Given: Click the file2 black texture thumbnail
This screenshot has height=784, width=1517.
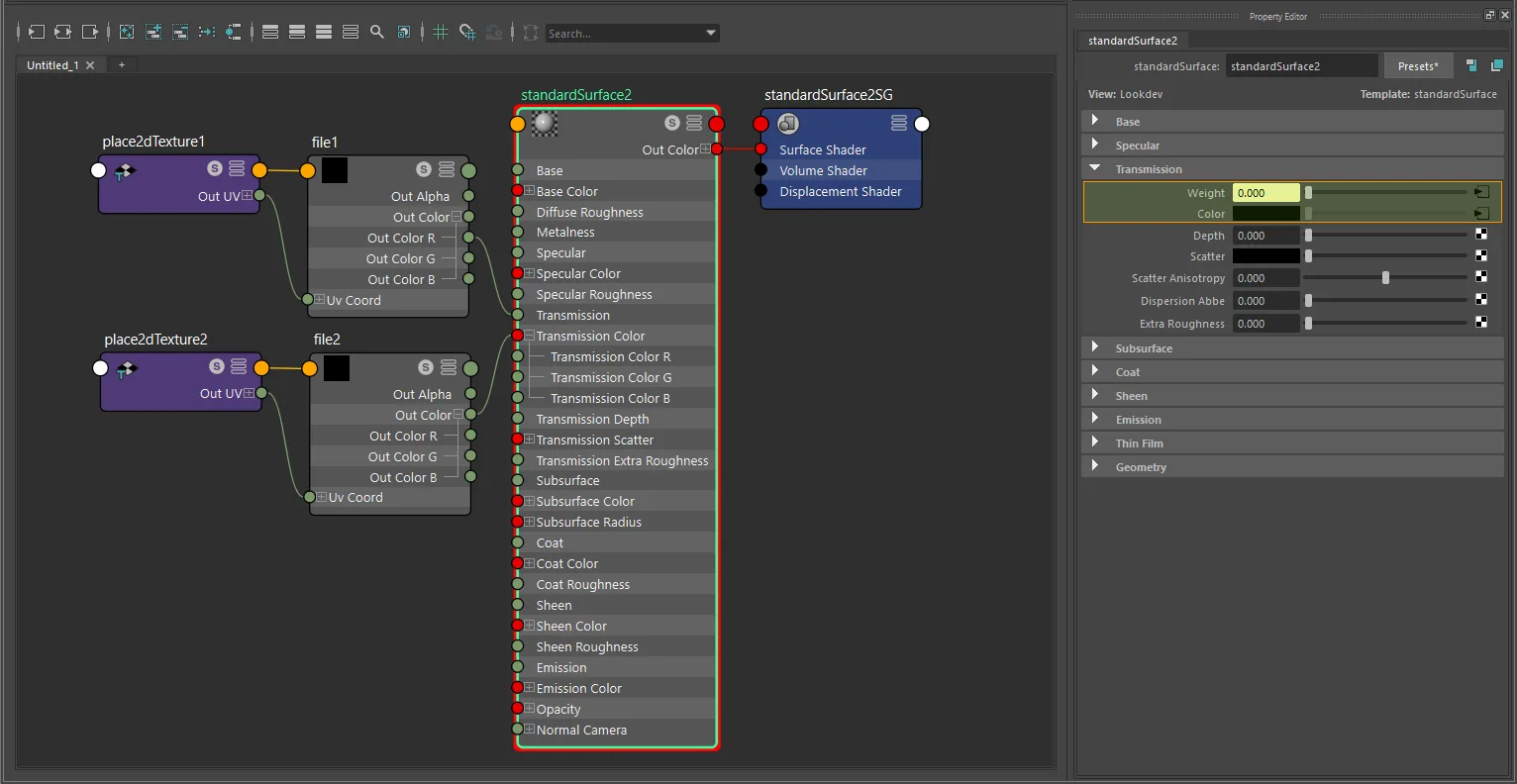Looking at the screenshot, I should 337,368.
